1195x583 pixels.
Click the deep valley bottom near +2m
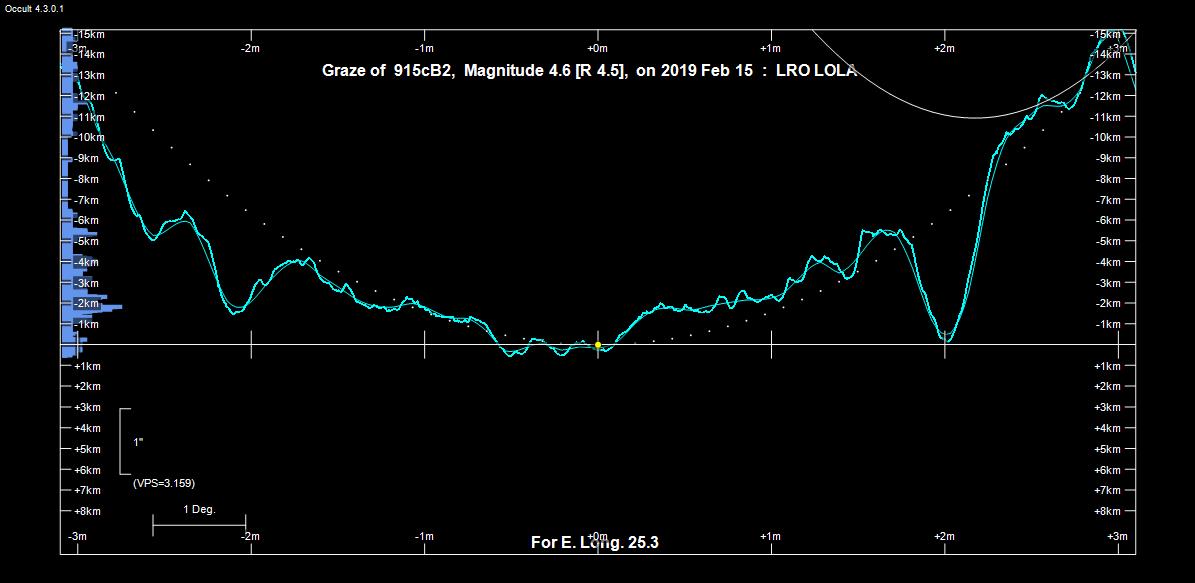pyautogui.click(x=946, y=340)
